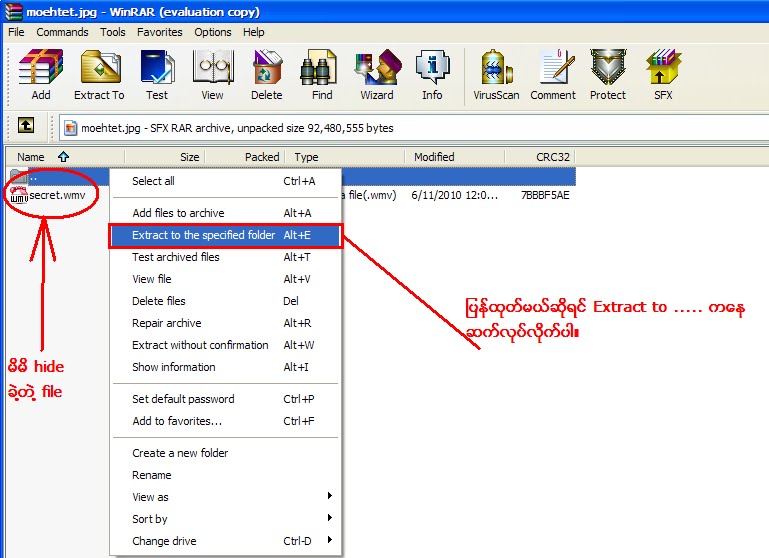
Task: Sort by the Name column header
Action: click(x=65, y=157)
